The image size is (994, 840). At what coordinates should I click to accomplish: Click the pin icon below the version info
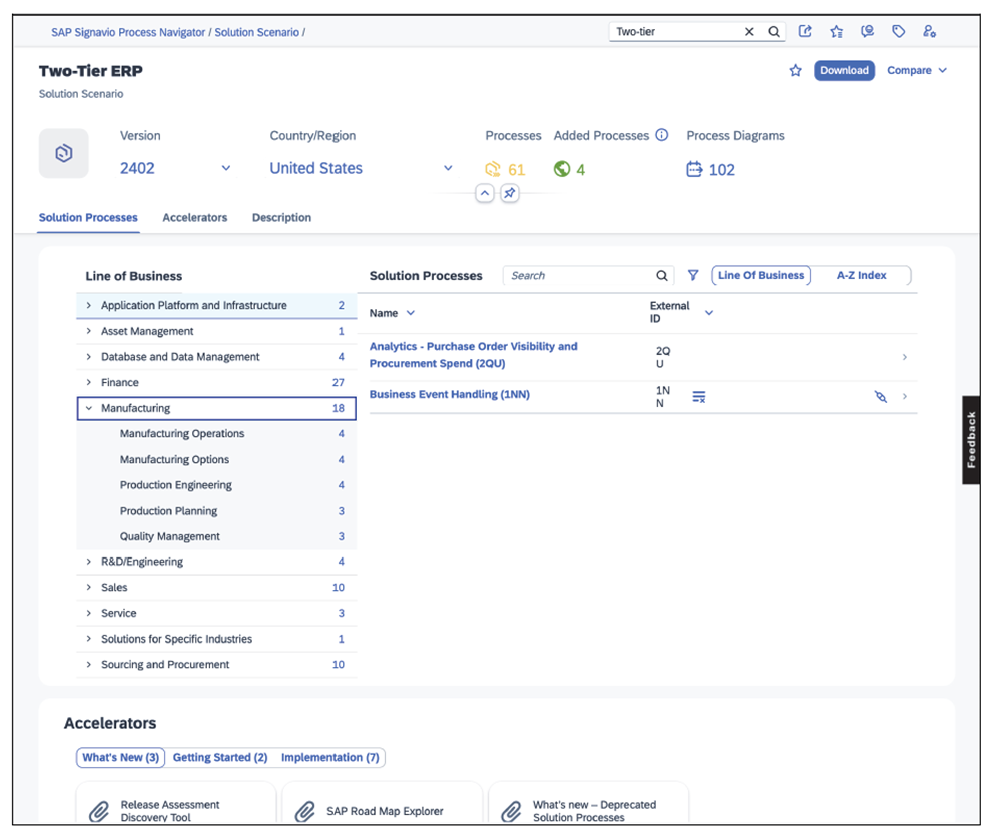[x=510, y=192]
